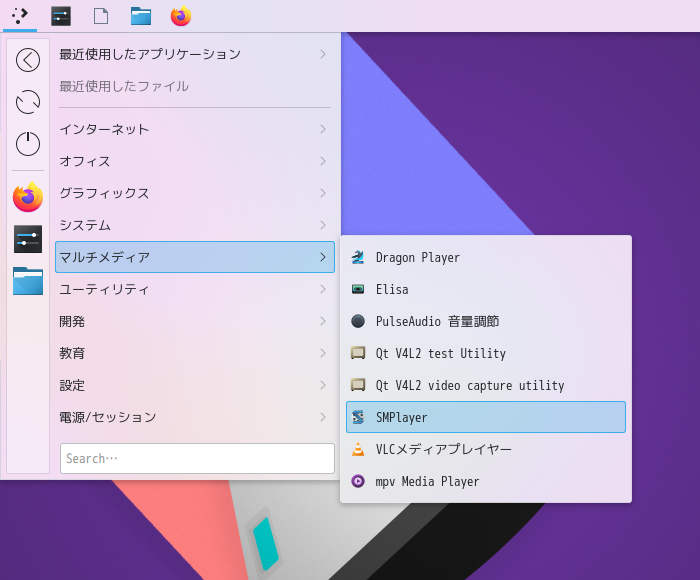Screen dimensions: 700x580
Task: Open Firefox from the menu favorites sidebar
Action: [28, 196]
